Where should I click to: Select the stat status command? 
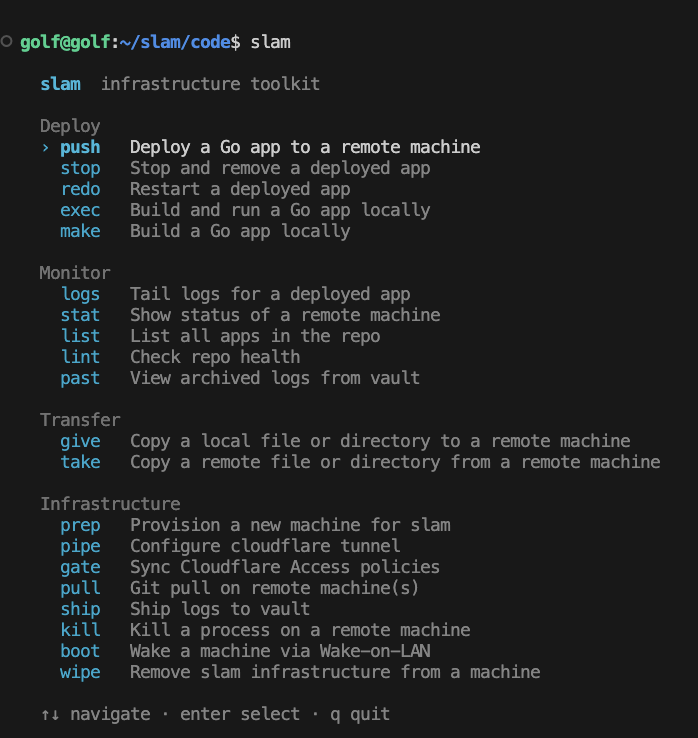click(80, 315)
